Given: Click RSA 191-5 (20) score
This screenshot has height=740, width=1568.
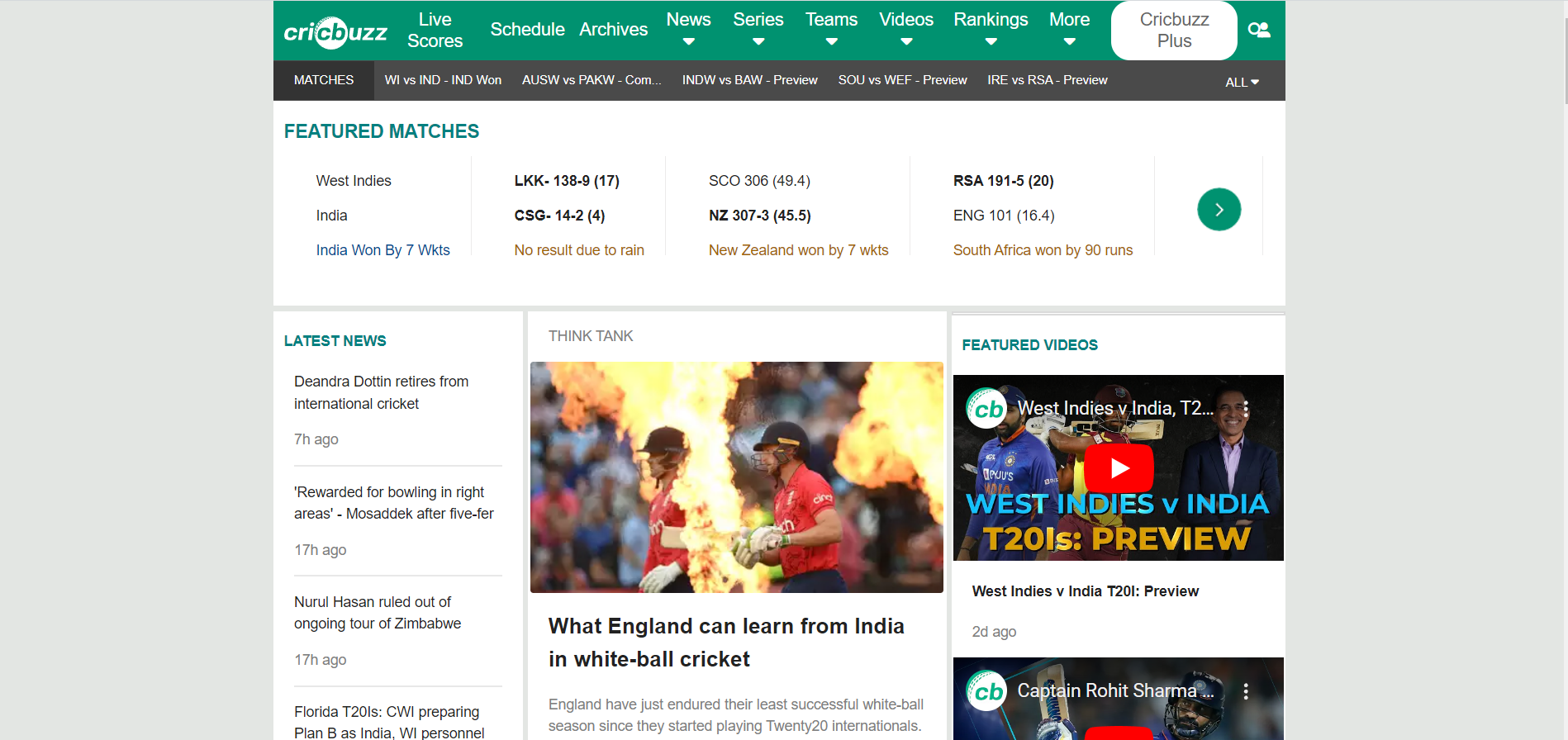Looking at the screenshot, I should [1003, 181].
